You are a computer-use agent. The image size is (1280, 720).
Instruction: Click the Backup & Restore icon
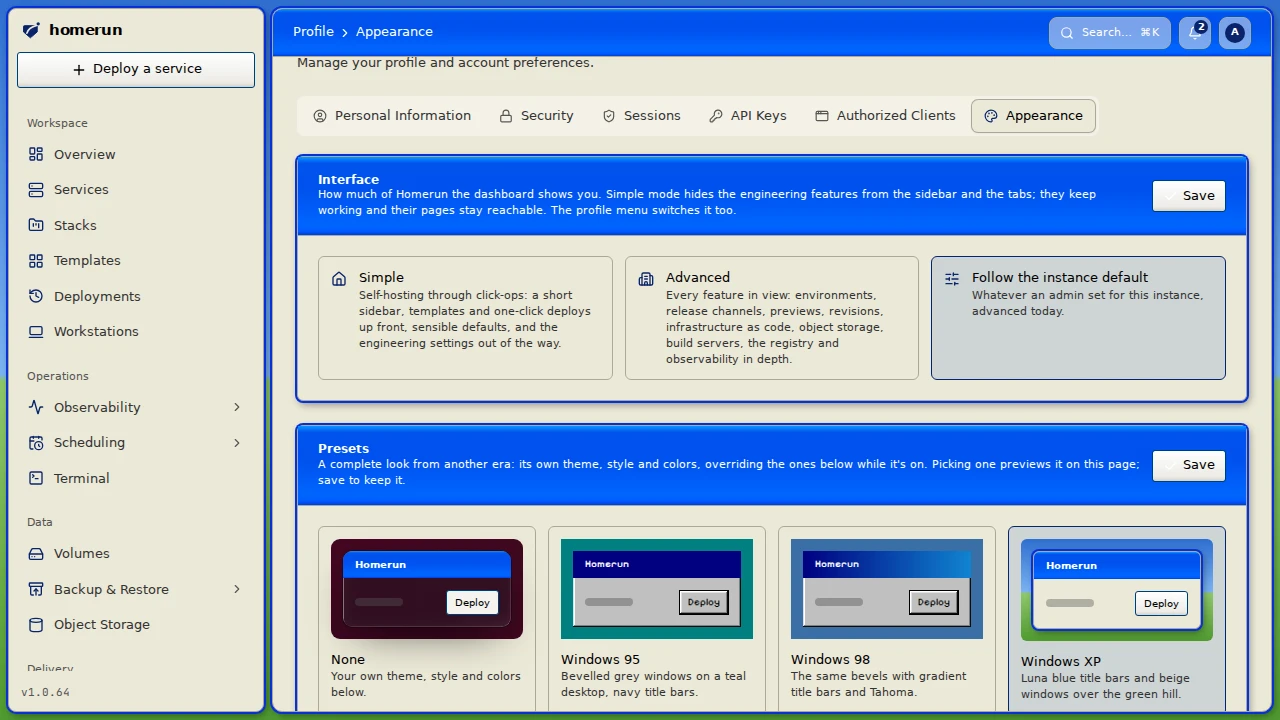point(36,589)
